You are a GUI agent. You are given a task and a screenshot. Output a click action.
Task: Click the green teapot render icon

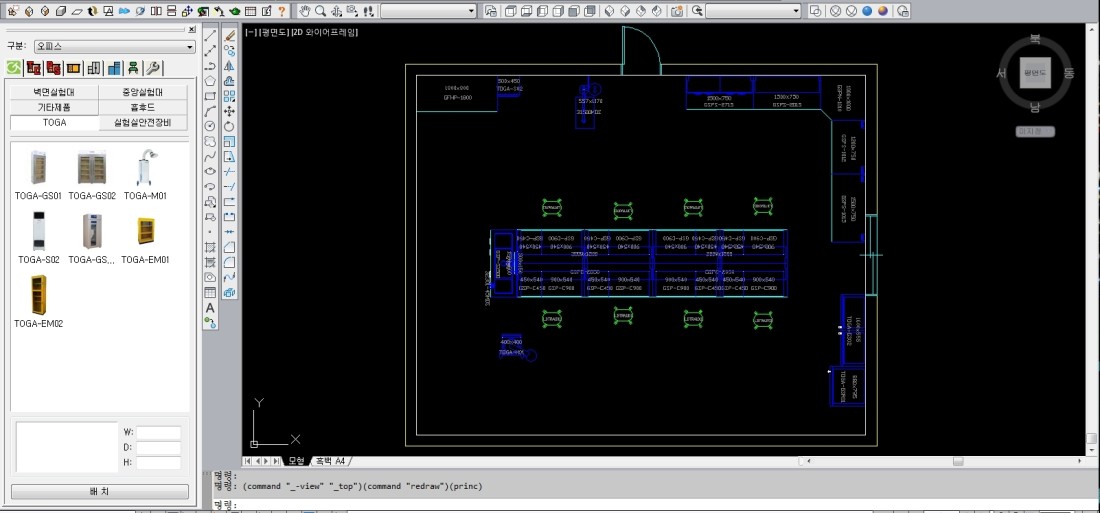[235, 11]
